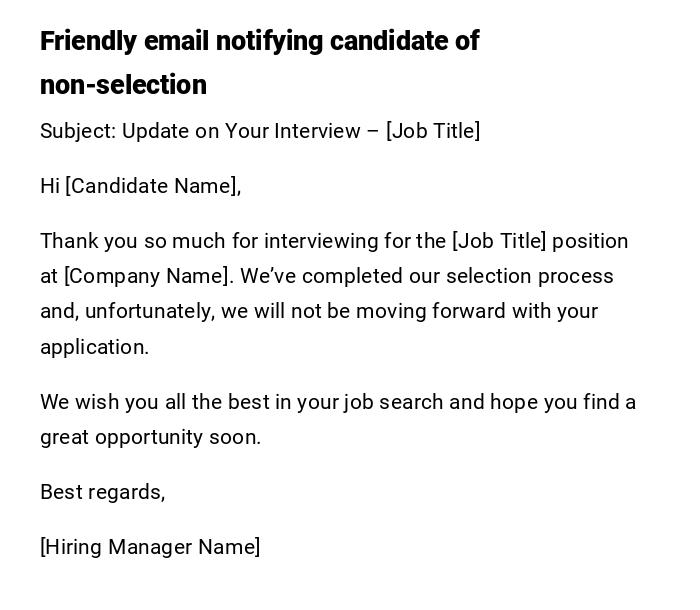Image resolution: width=700 pixels, height=610 pixels.
Task: Click the word "Subject:" in subject line
Action: click(x=78, y=131)
